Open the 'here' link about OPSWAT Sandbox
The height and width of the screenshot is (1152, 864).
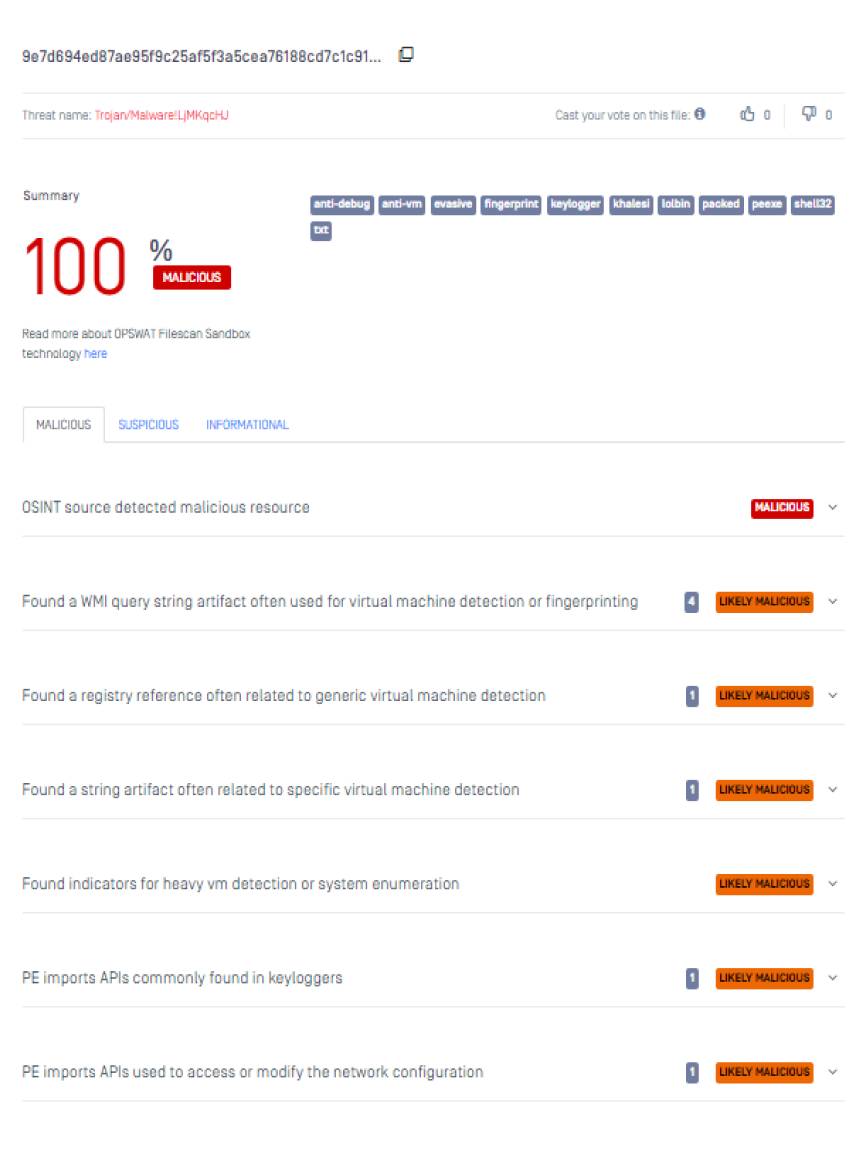(x=95, y=354)
